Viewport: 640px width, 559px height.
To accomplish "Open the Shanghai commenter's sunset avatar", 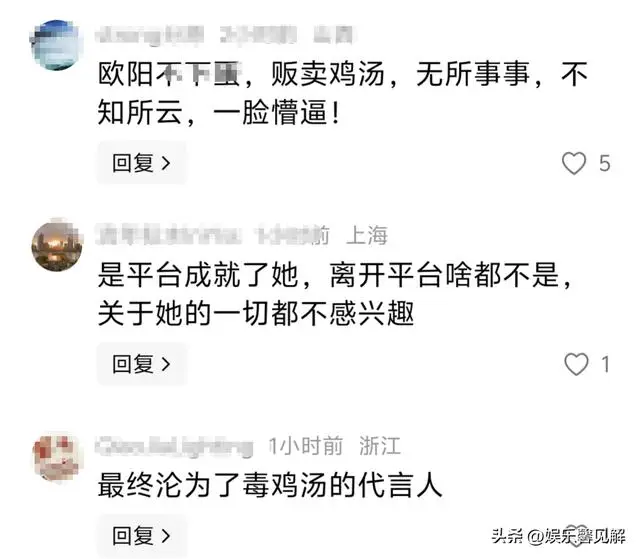I will pos(57,246).
